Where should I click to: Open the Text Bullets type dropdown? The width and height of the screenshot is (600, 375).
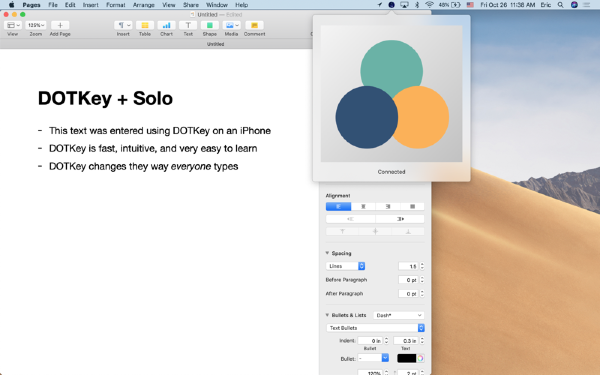pyautogui.click(x=375, y=328)
